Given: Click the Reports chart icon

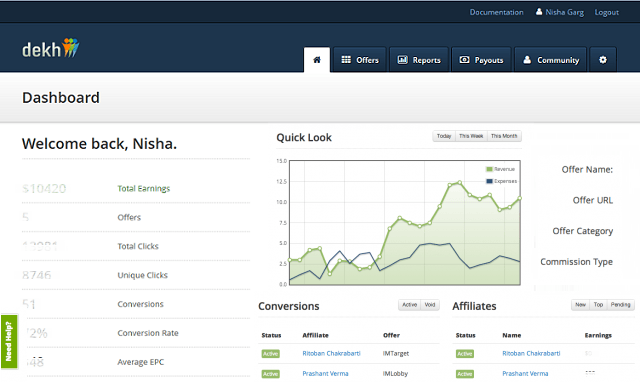Looking at the screenshot, I should [402, 60].
